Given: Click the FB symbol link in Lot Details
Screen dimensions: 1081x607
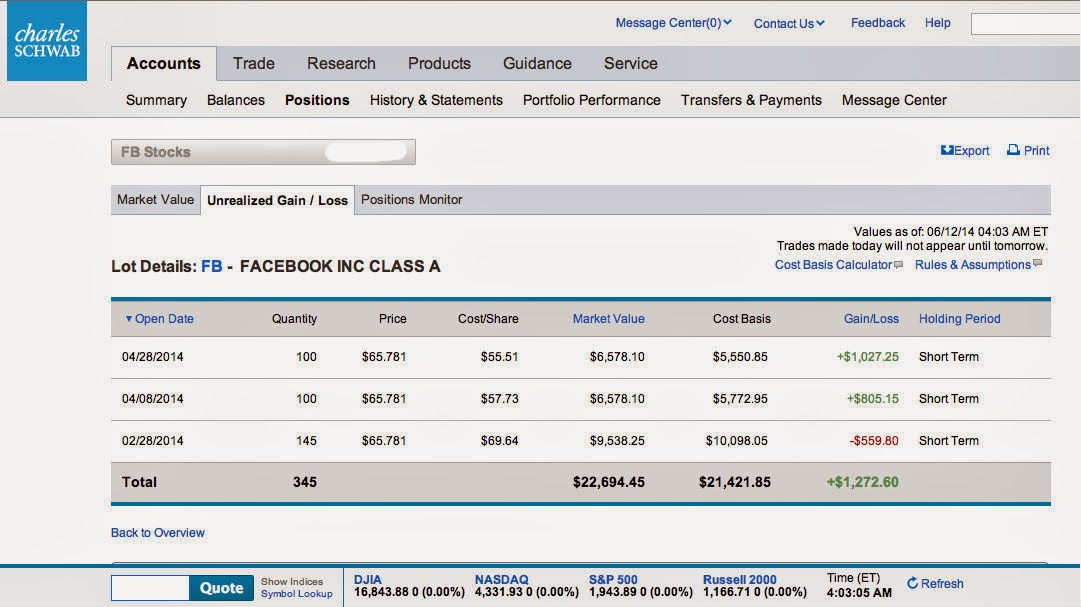Looking at the screenshot, I should tap(212, 266).
